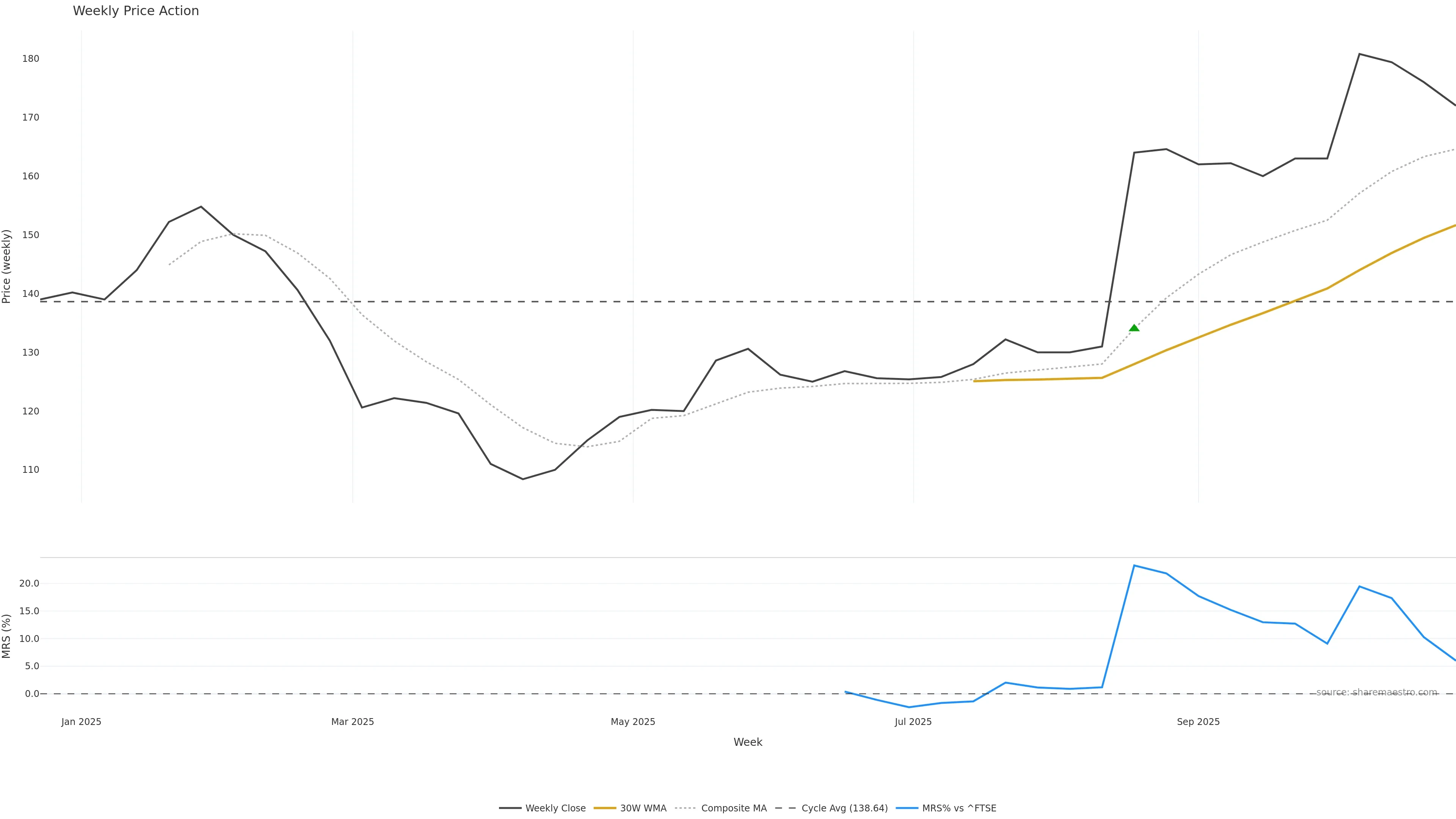Screen dimensions: 1456x819
Task: Click the 180 price axis tick label
Action: (30, 59)
